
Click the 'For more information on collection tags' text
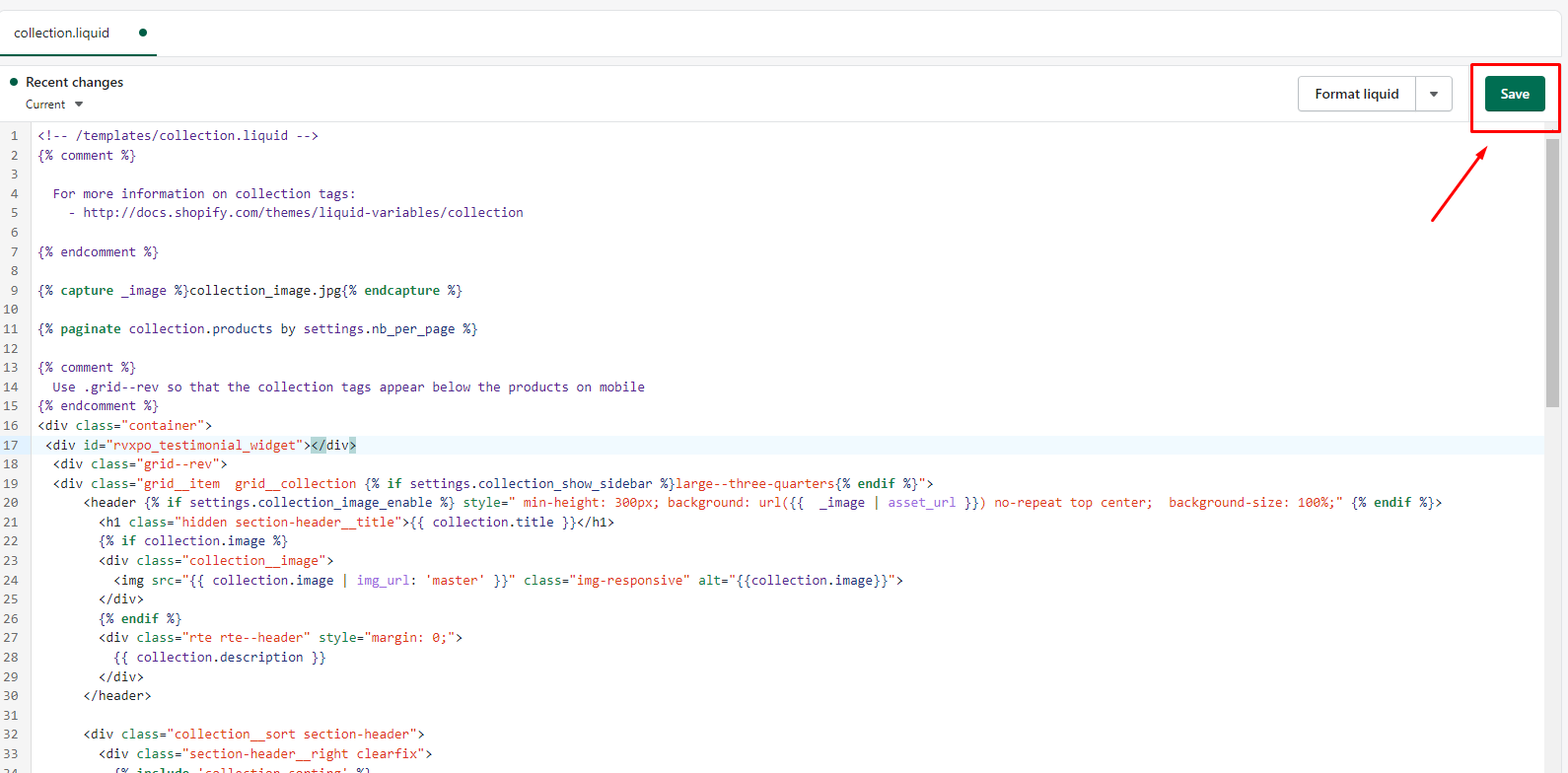tap(204, 193)
